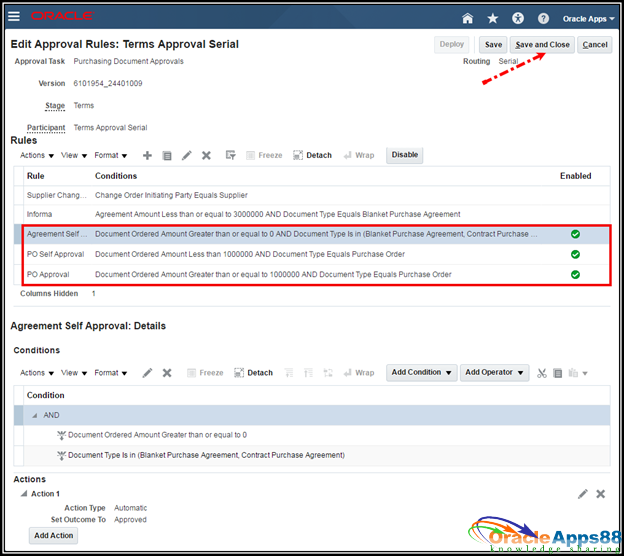Cancel editing approval rules
Image resolution: width=624 pixels, height=556 pixels.
(x=595, y=45)
